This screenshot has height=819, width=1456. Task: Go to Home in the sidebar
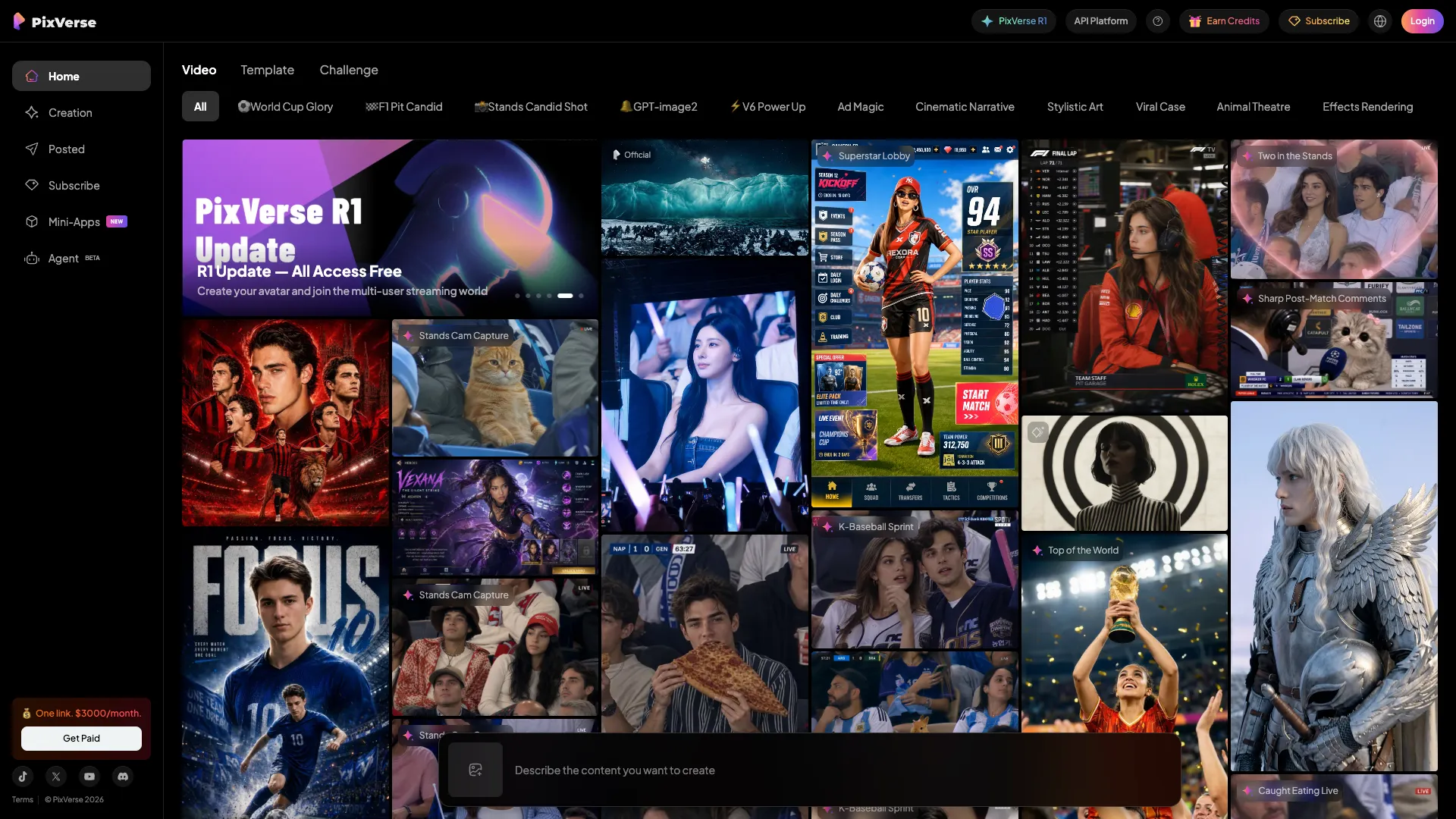click(81, 76)
